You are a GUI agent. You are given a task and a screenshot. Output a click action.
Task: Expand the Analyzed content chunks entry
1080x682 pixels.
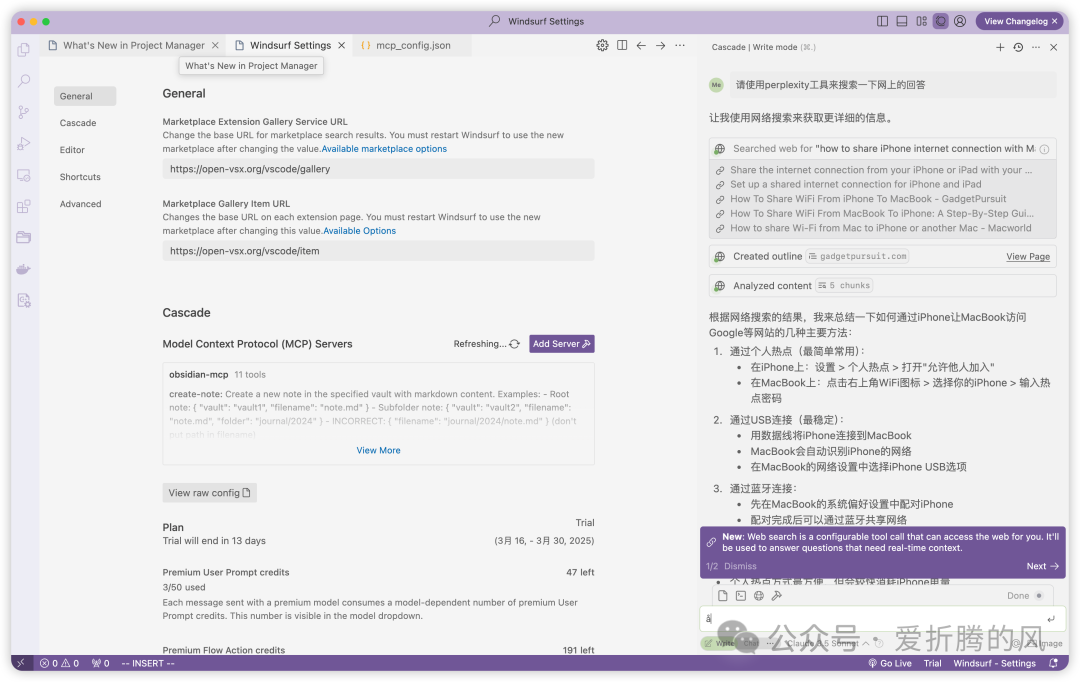[x=843, y=286]
